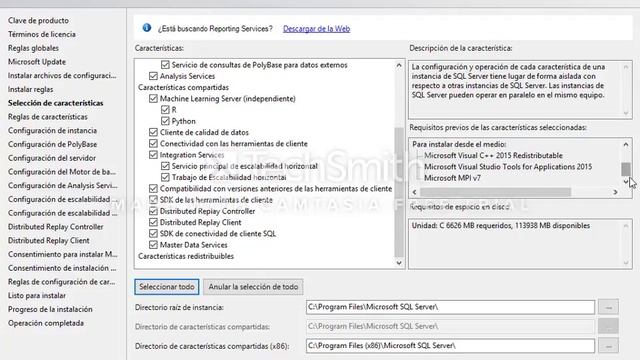Viewport: 640px width, 360px height.
Task: Browse for the x86 shared features directory
Action: point(608,346)
